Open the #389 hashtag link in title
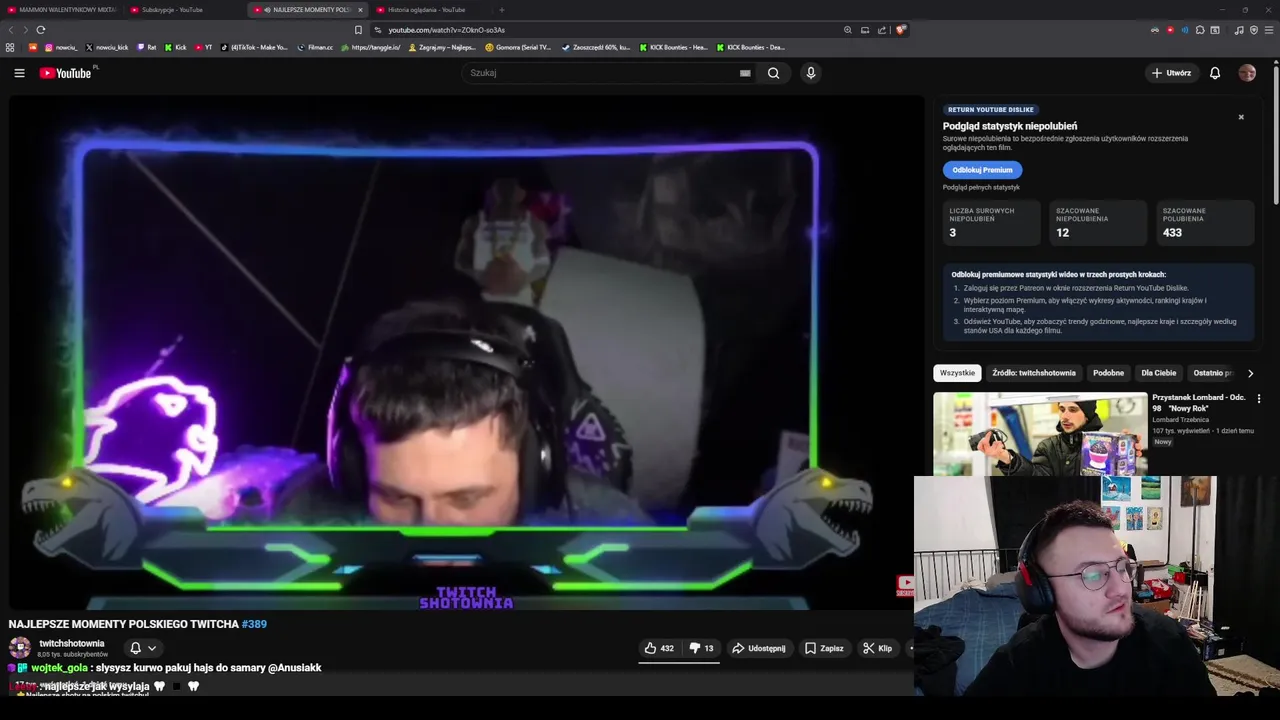1280x720 pixels. [x=254, y=624]
